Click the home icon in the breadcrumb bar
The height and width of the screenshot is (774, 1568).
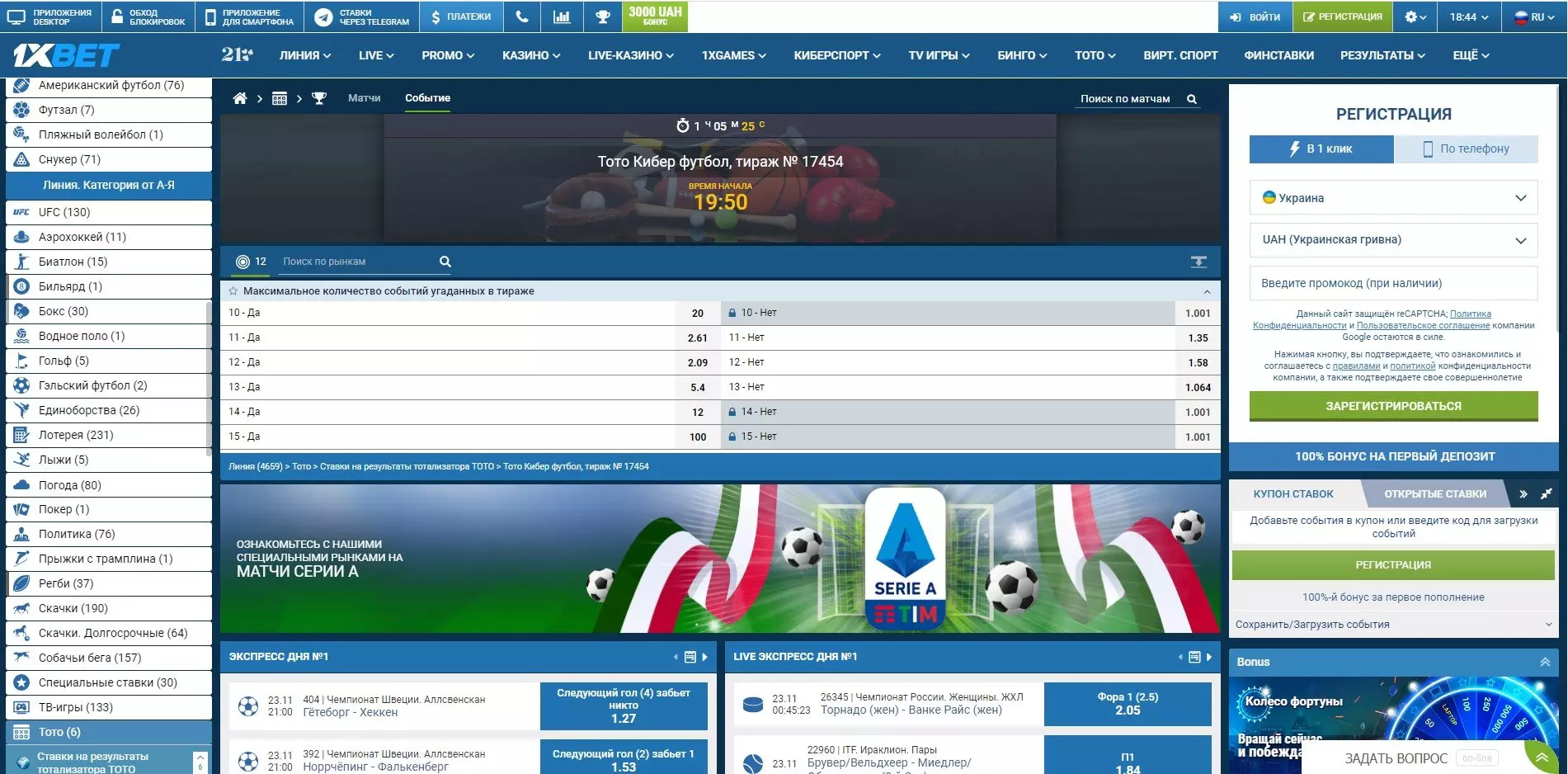click(x=240, y=97)
